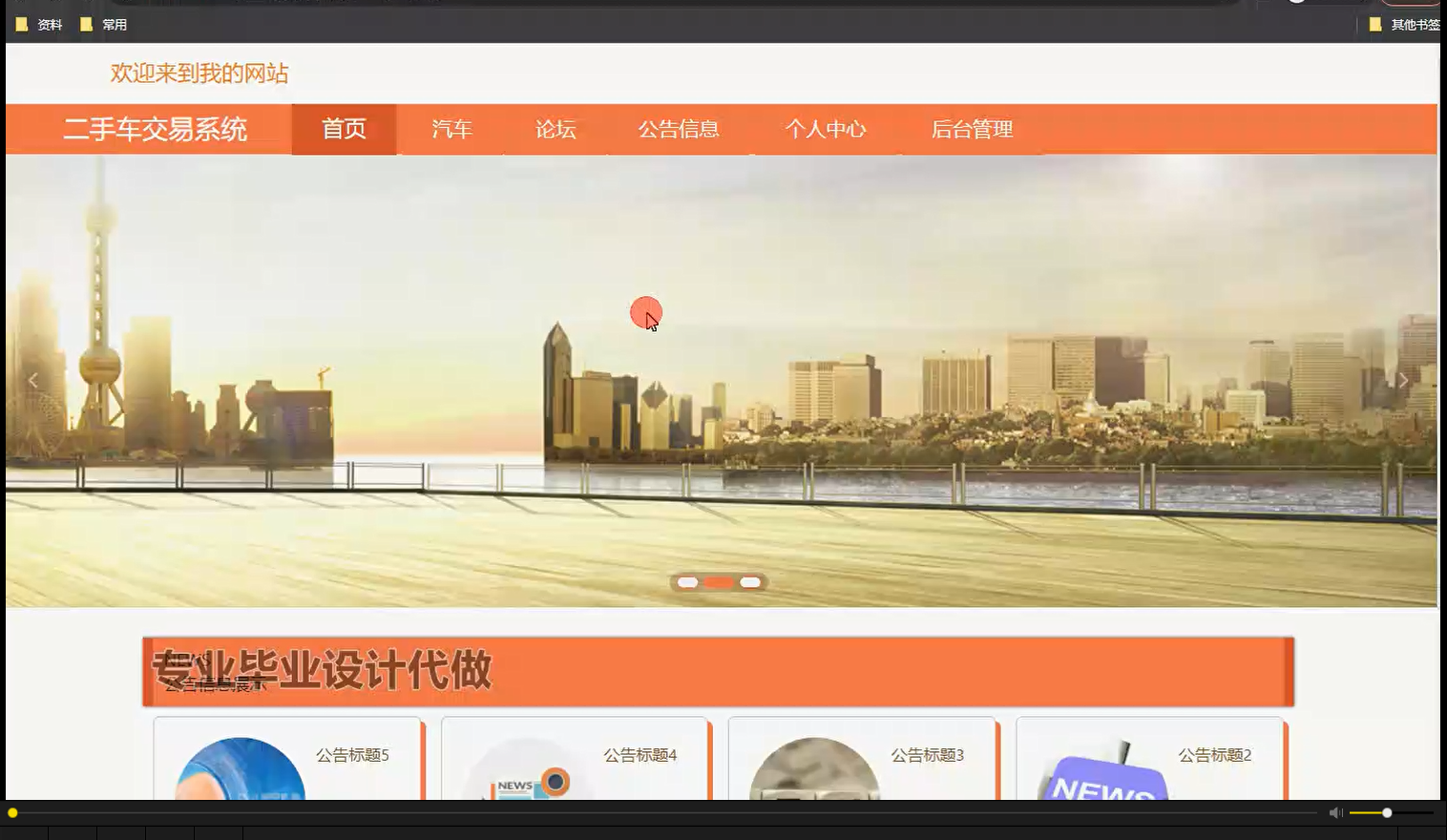Switch to the 汽车 tab

(453, 129)
